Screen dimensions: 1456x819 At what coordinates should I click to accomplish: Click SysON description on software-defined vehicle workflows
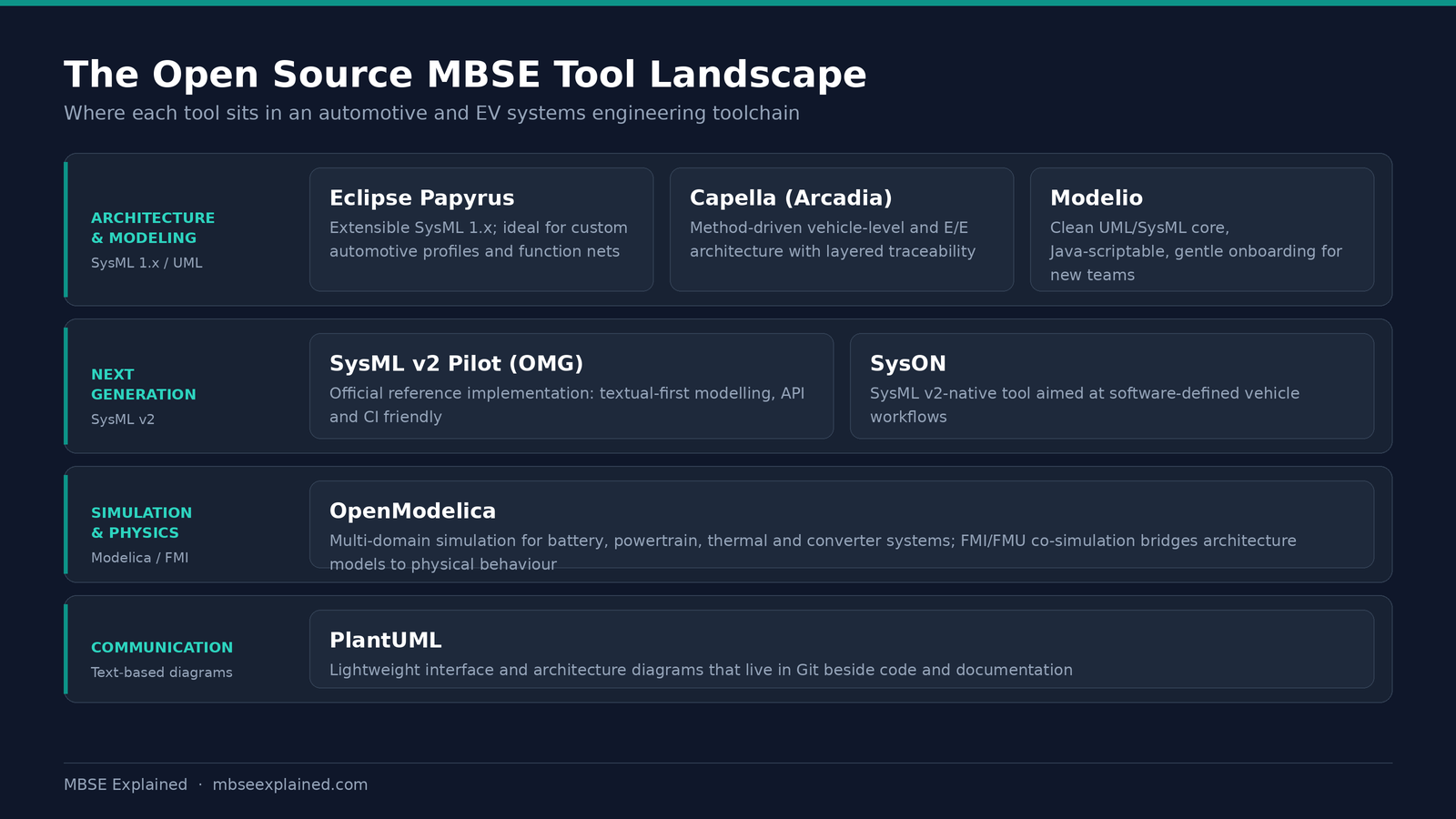pos(1085,405)
